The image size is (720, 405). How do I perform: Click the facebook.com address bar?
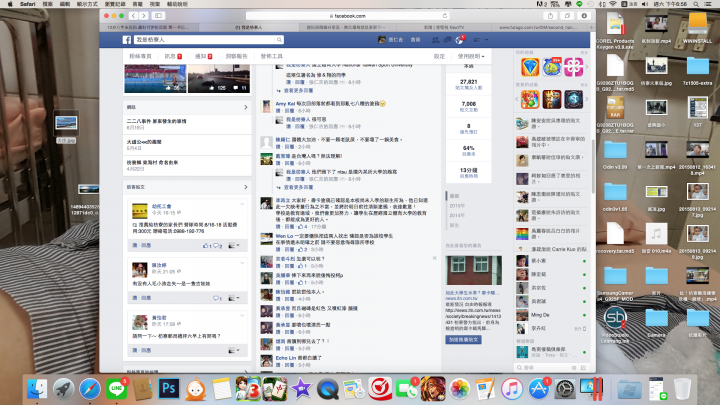[348, 16]
